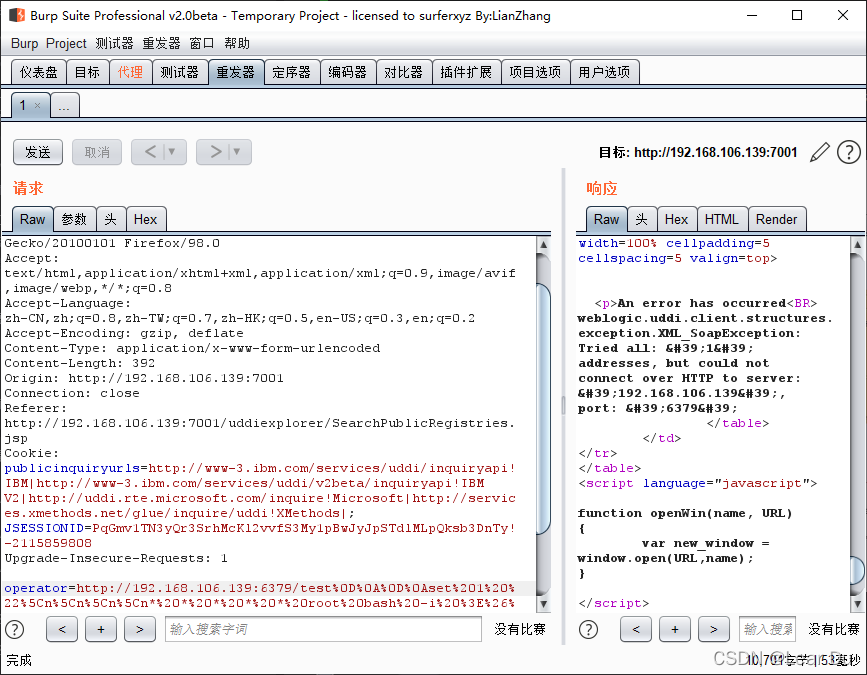Select the response HTML tab
The width and height of the screenshot is (867, 675).
tap(722, 219)
